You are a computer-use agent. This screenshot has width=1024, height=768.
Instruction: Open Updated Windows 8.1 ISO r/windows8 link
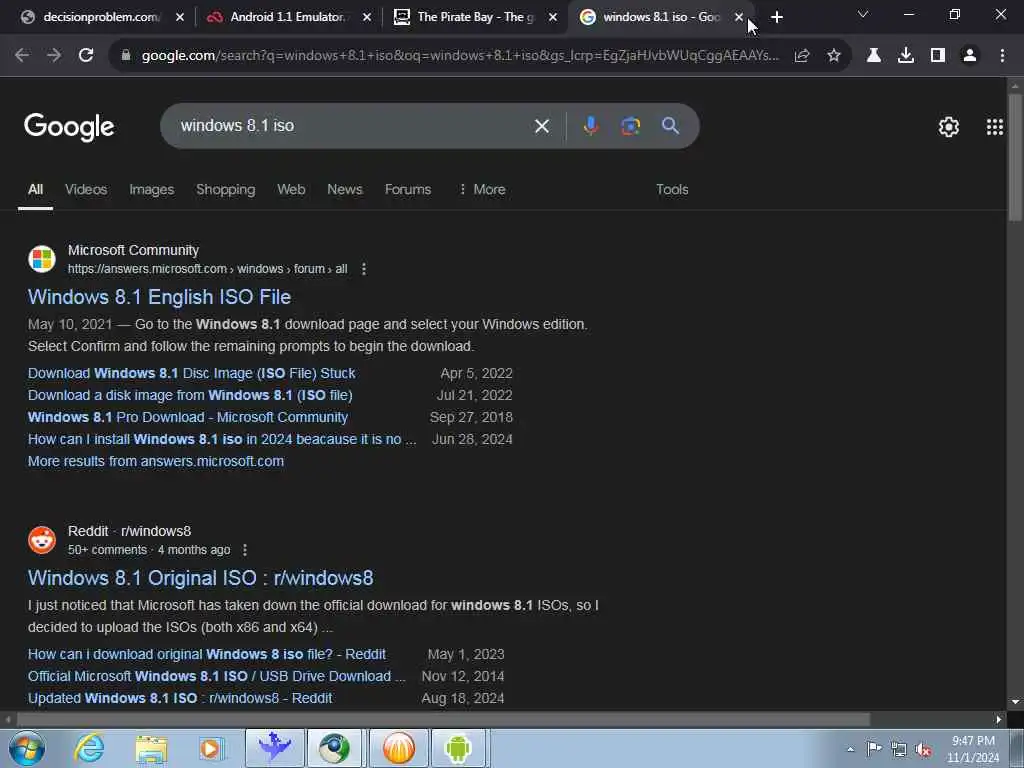[x=180, y=698]
